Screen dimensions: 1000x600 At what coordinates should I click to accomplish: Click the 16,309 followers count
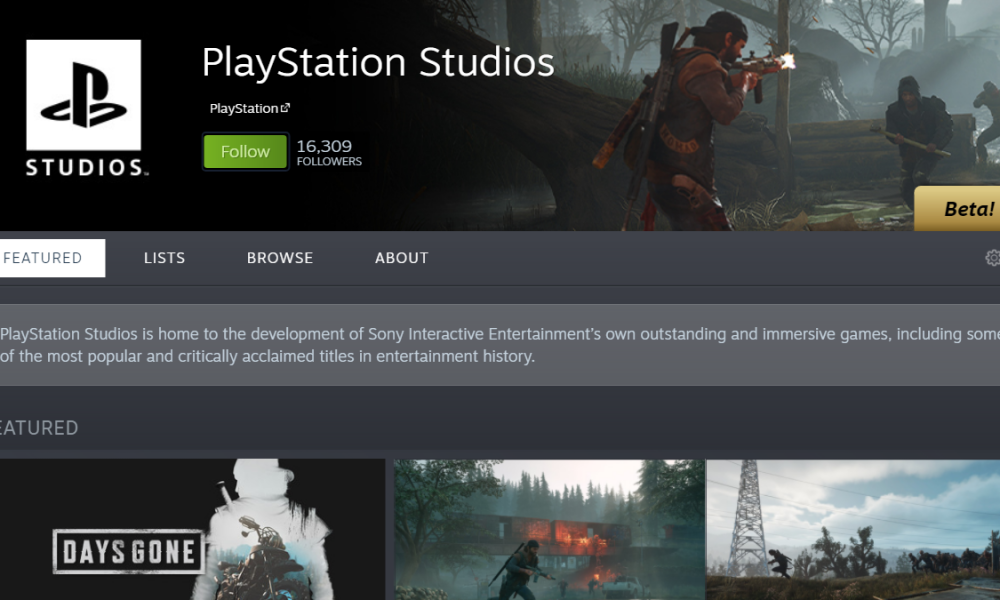coord(328,152)
